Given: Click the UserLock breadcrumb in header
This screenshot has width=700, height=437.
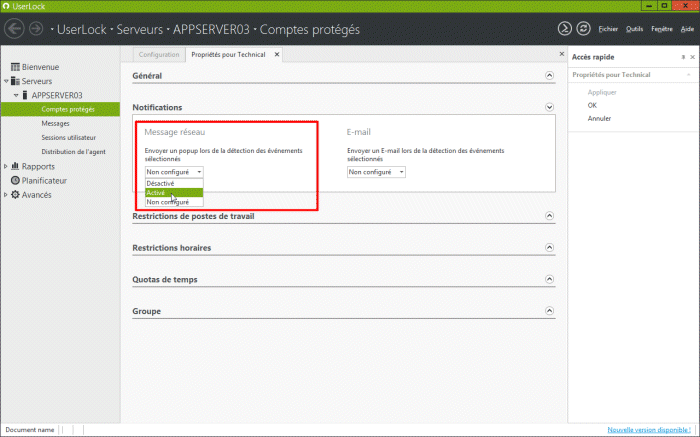Looking at the screenshot, I should [82, 29].
